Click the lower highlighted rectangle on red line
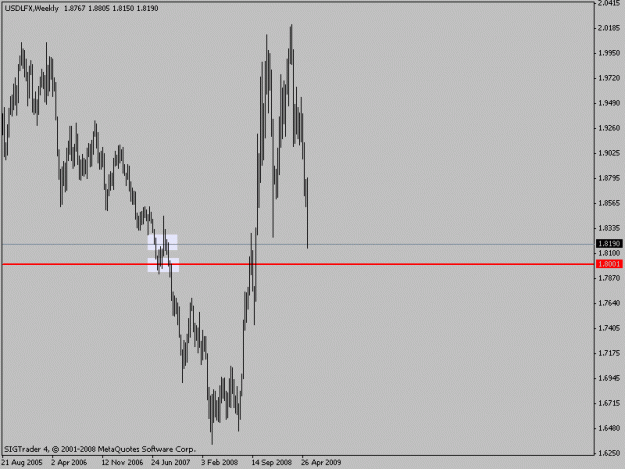Screen dimensions: 625x469 tap(163, 265)
